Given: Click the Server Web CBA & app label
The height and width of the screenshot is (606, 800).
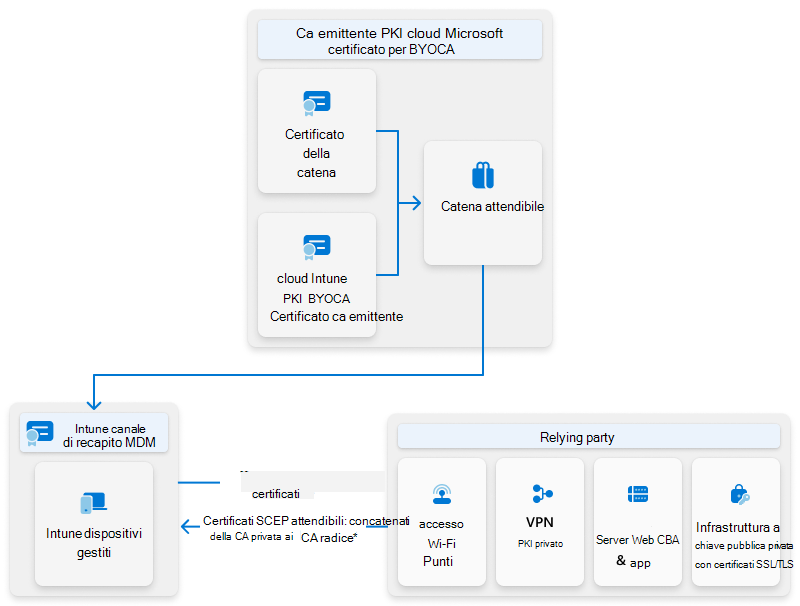Looking at the screenshot, I should point(637,550).
